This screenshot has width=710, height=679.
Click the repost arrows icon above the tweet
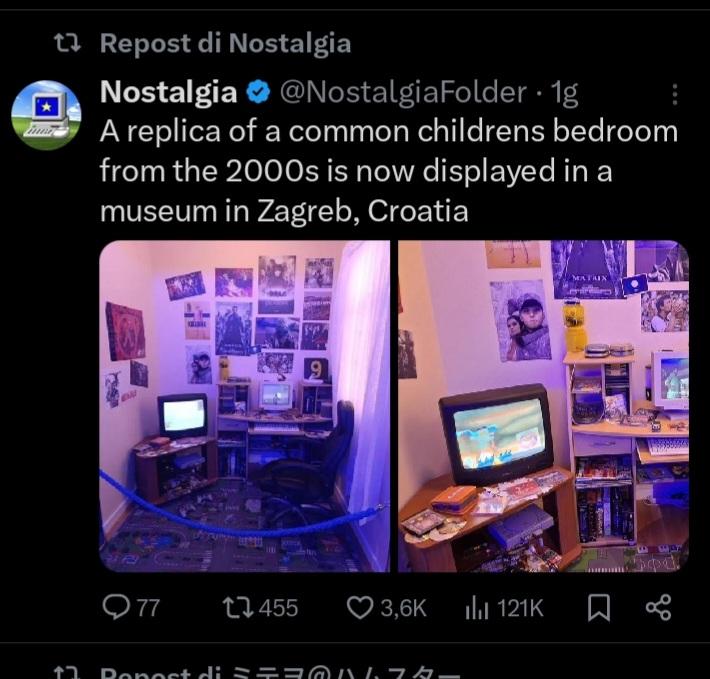click(x=67, y=43)
